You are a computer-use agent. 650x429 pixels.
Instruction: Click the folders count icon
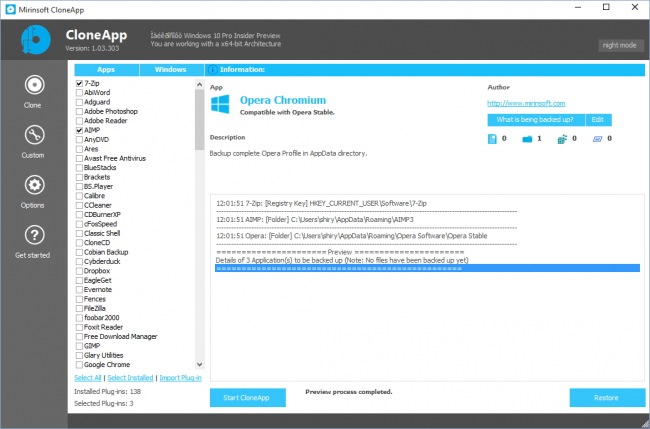tap(527, 139)
